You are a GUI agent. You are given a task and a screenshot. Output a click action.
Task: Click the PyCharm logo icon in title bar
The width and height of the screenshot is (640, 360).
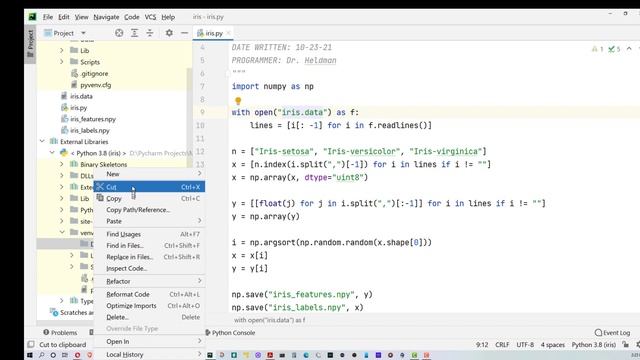[32, 17]
